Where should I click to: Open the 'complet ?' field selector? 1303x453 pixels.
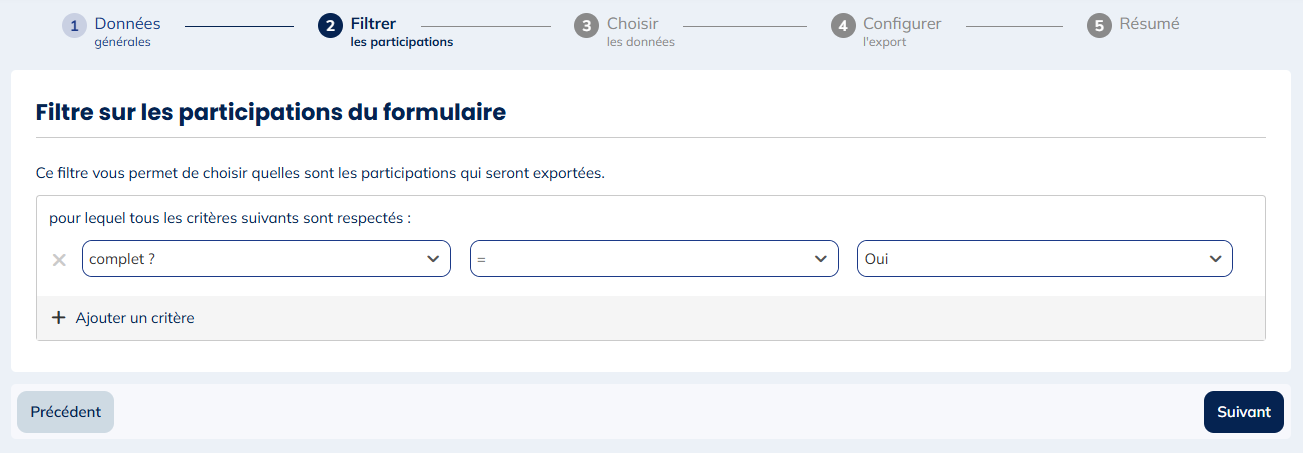(x=266, y=259)
